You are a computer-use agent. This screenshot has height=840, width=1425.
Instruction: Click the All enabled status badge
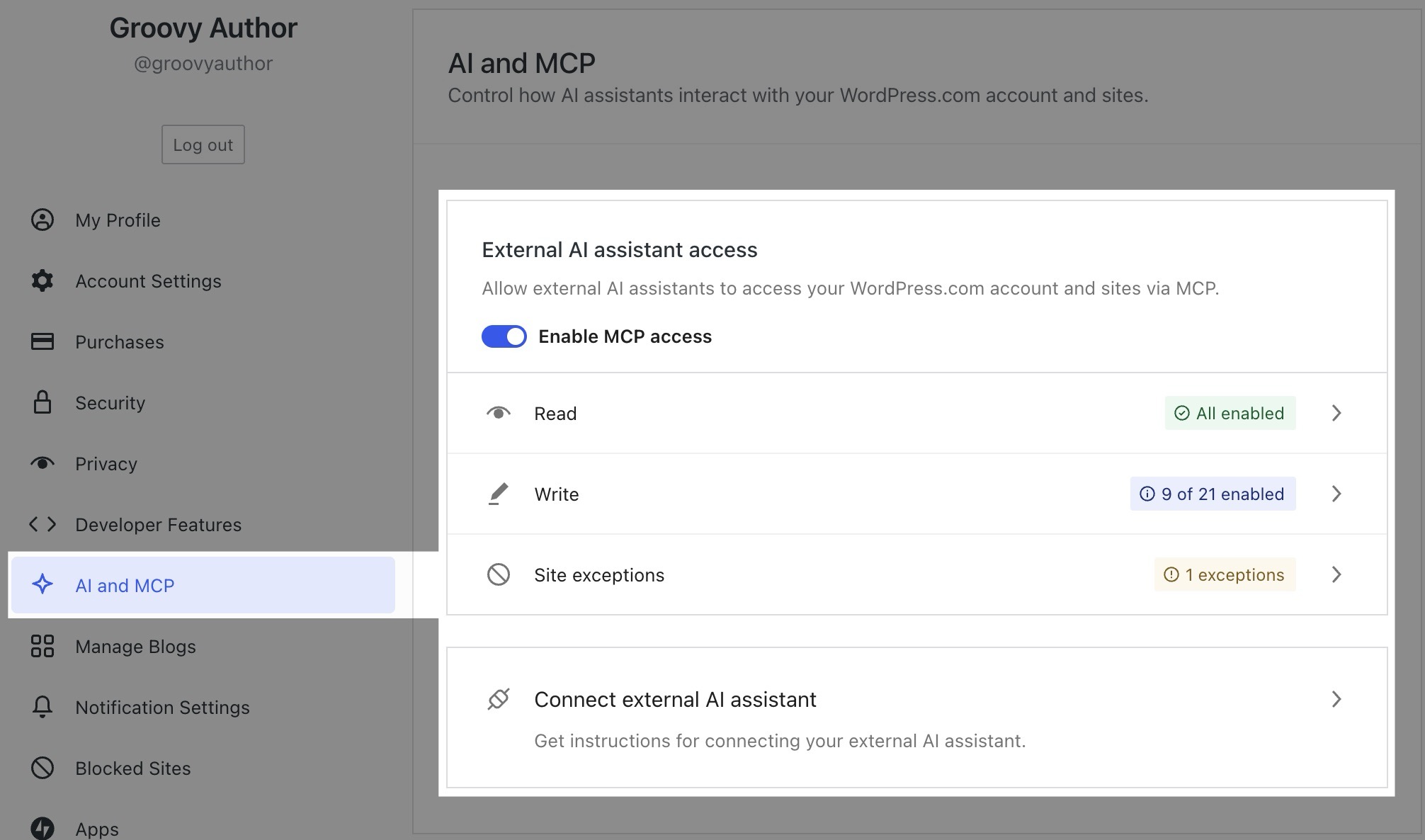(1230, 413)
